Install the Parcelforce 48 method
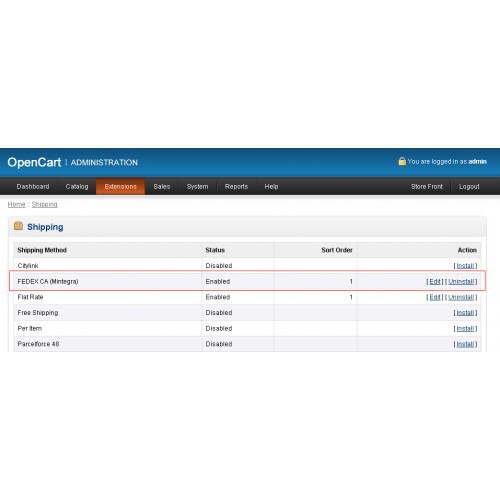Image resolution: width=500 pixels, height=500 pixels. click(465, 344)
